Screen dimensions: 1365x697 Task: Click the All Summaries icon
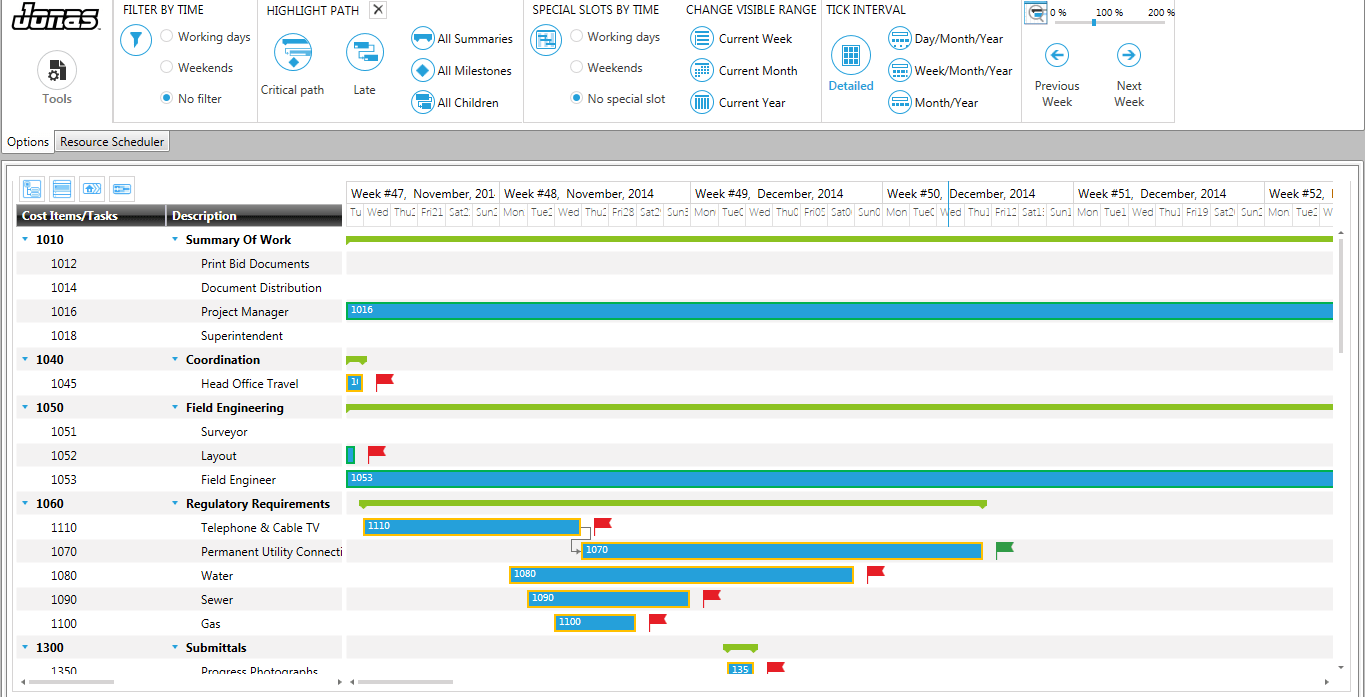[x=425, y=39]
